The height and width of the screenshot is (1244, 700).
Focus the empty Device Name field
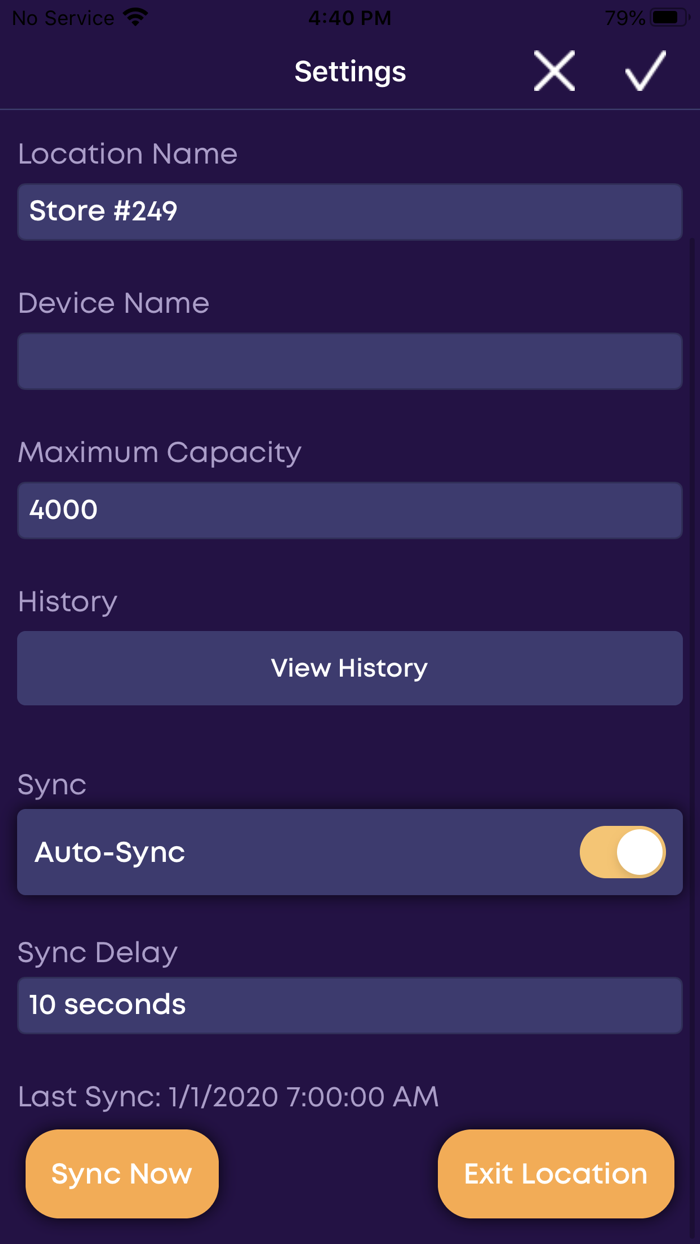pos(350,361)
